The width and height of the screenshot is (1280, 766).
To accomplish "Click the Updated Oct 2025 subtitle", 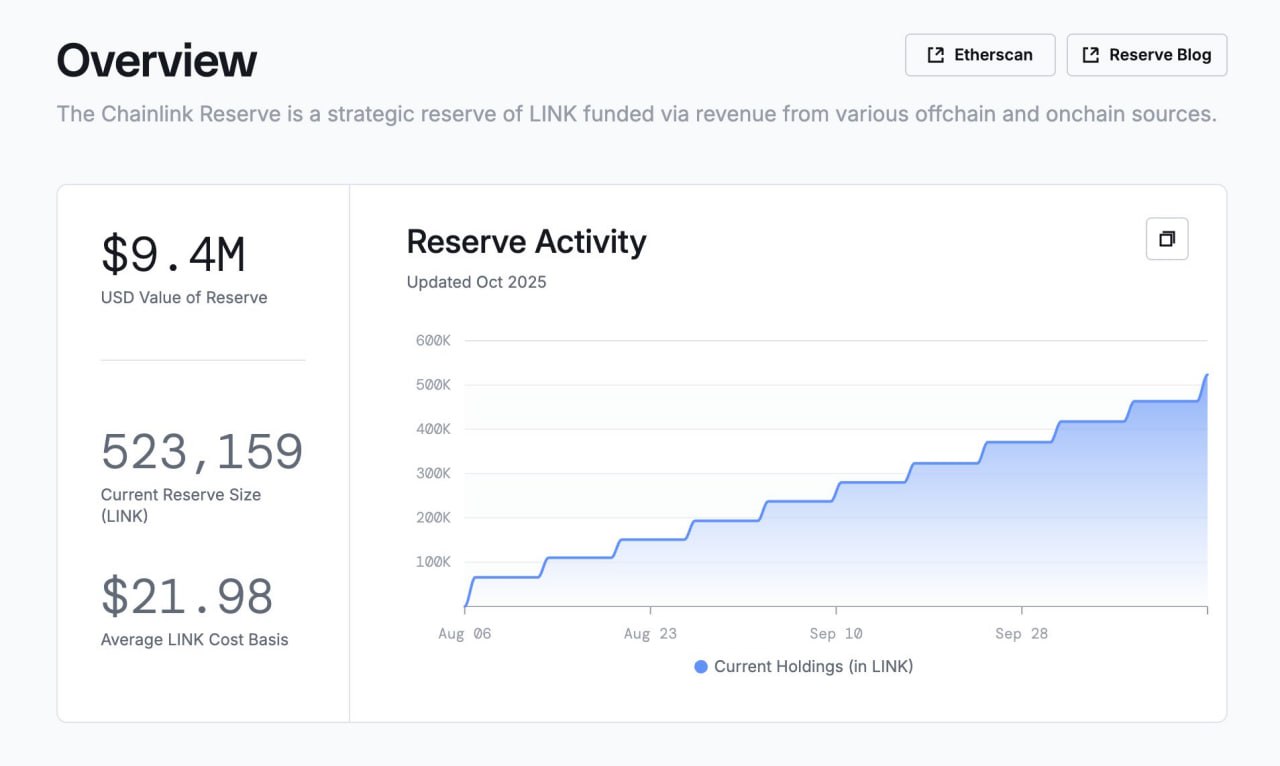I will pyautogui.click(x=476, y=282).
